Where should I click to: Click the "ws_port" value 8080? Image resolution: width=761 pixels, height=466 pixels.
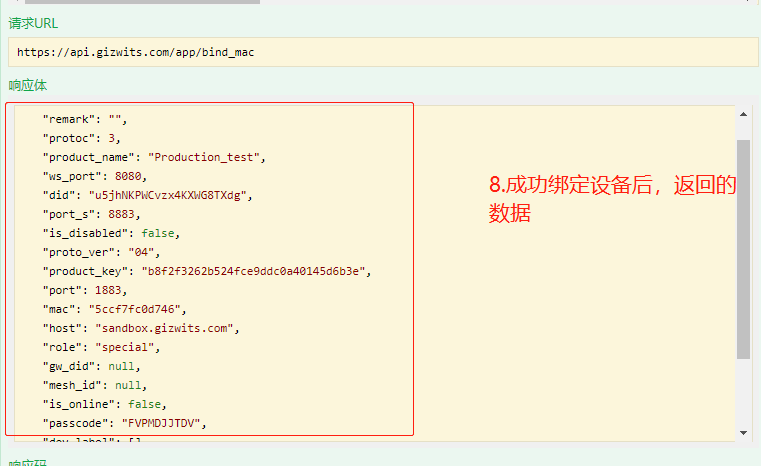coord(129,176)
